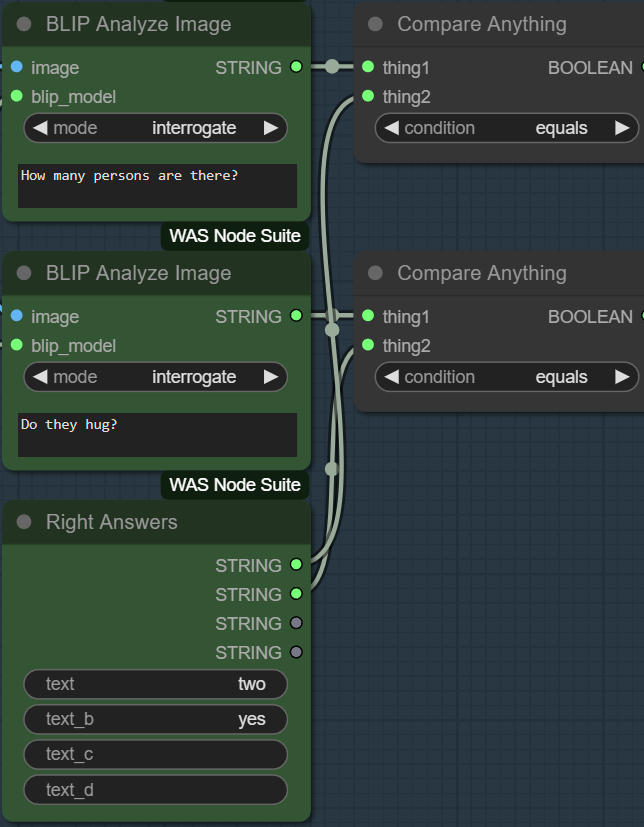This screenshot has width=644, height=827.
Task: Advance mode to next value on top BLIP node
Action: point(271,128)
